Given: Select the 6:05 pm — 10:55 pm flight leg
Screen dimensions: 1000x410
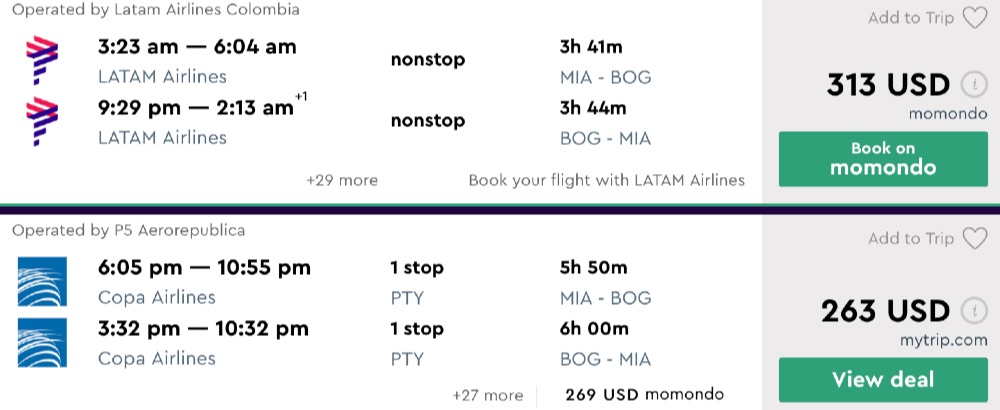Looking at the screenshot, I should [x=204, y=268].
